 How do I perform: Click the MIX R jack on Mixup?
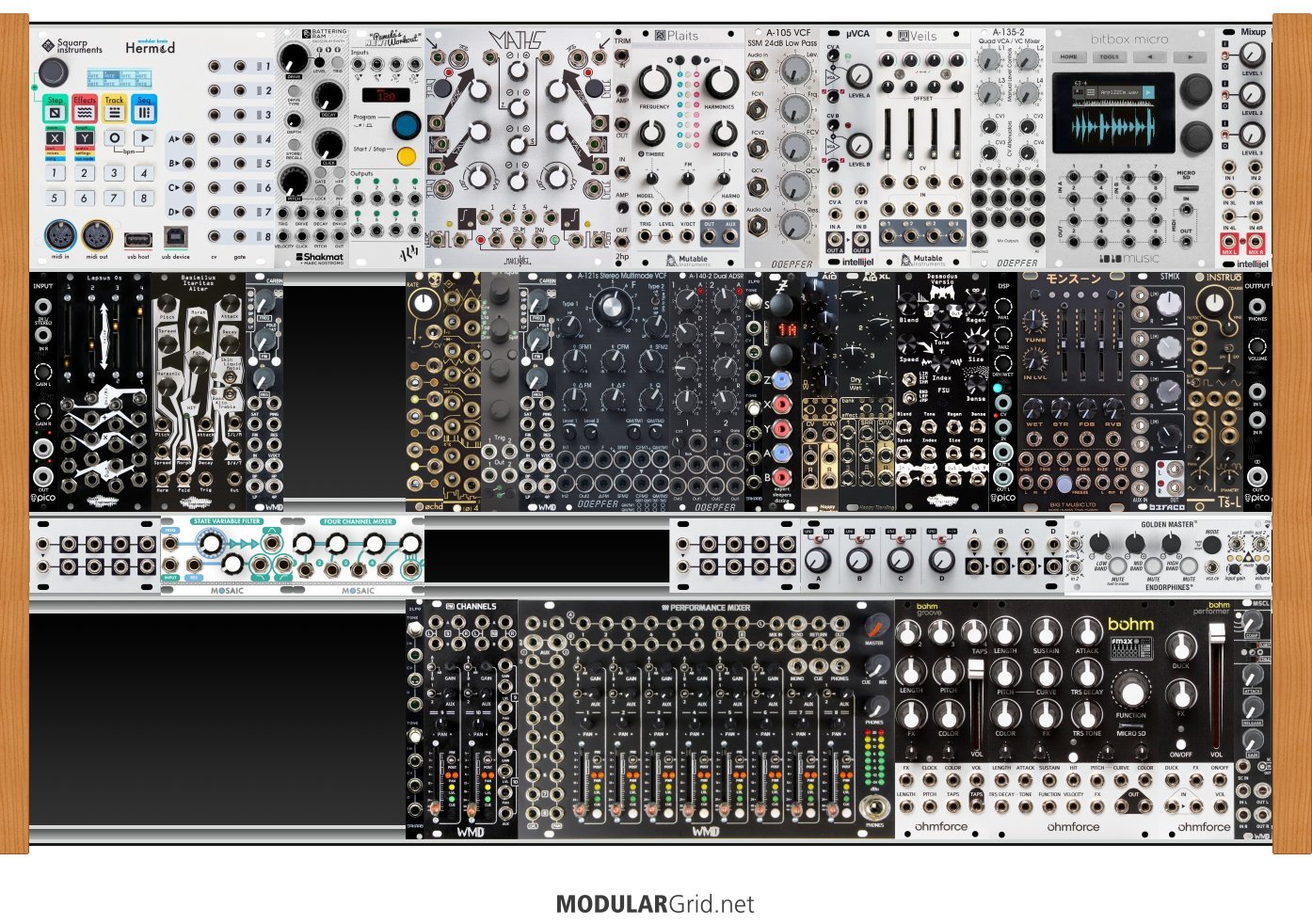coord(1256,244)
